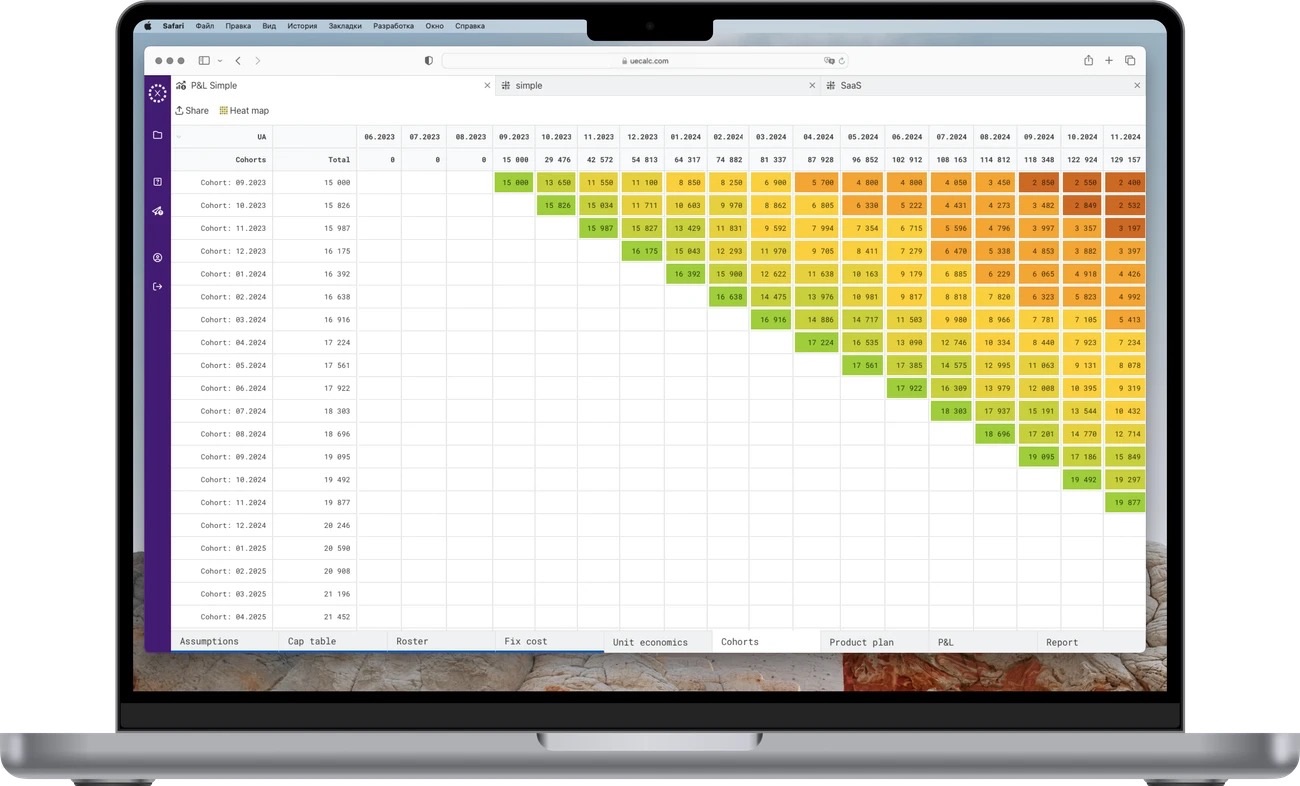Click the uecalc logo in the sidebar
Screen dimensions: 1300x786
pyautogui.click(x=157, y=93)
